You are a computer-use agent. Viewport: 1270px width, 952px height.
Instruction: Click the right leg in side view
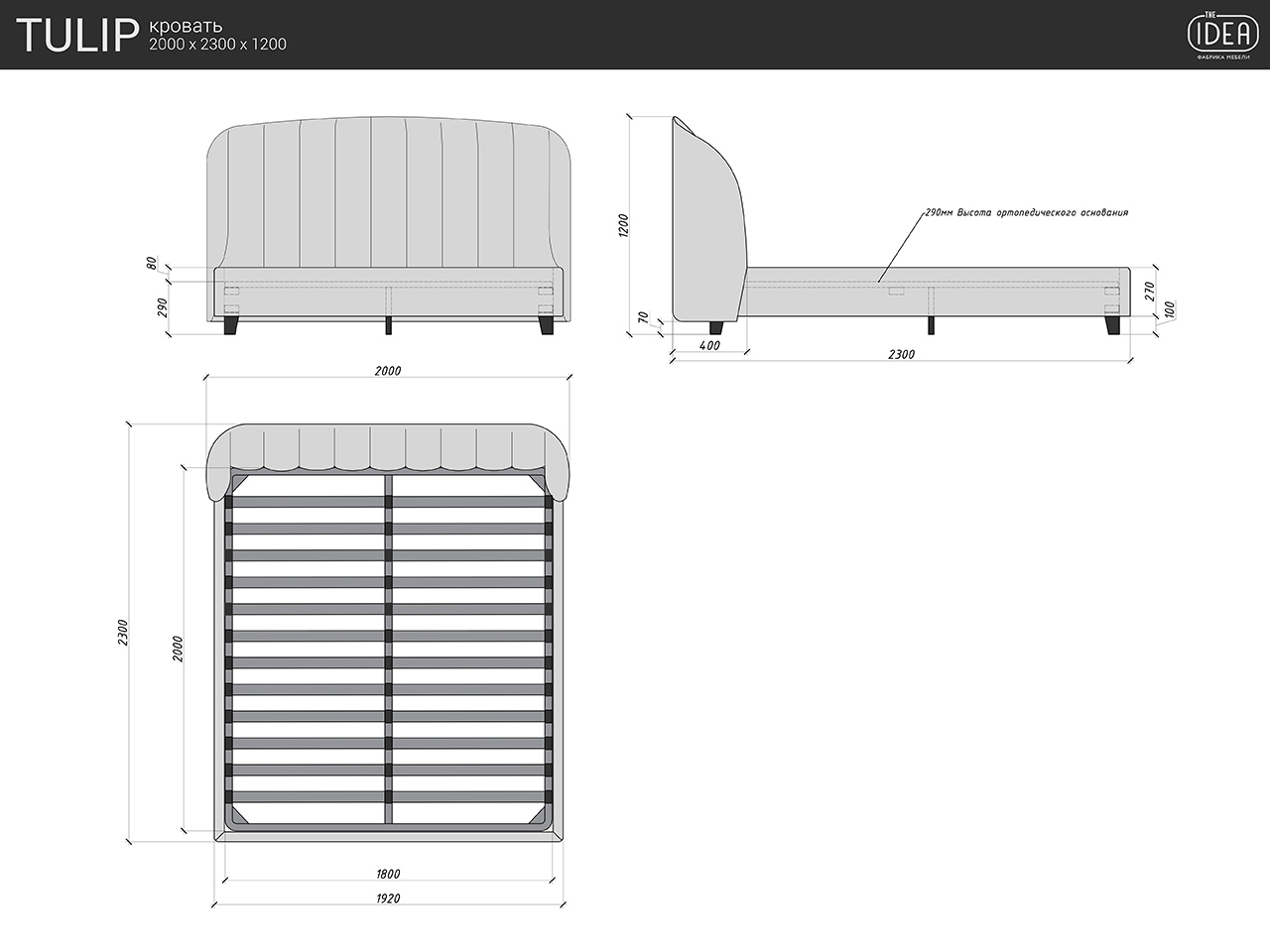click(x=1112, y=324)
